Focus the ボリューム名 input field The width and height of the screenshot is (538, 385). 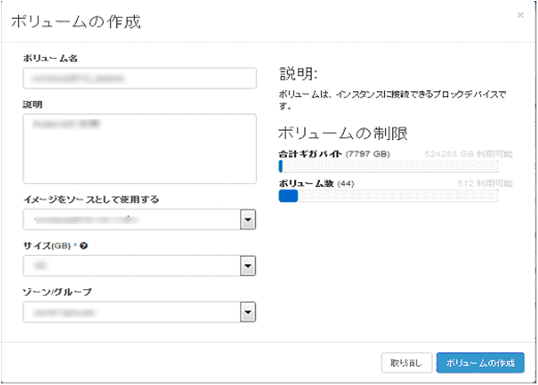coord(140,79)
